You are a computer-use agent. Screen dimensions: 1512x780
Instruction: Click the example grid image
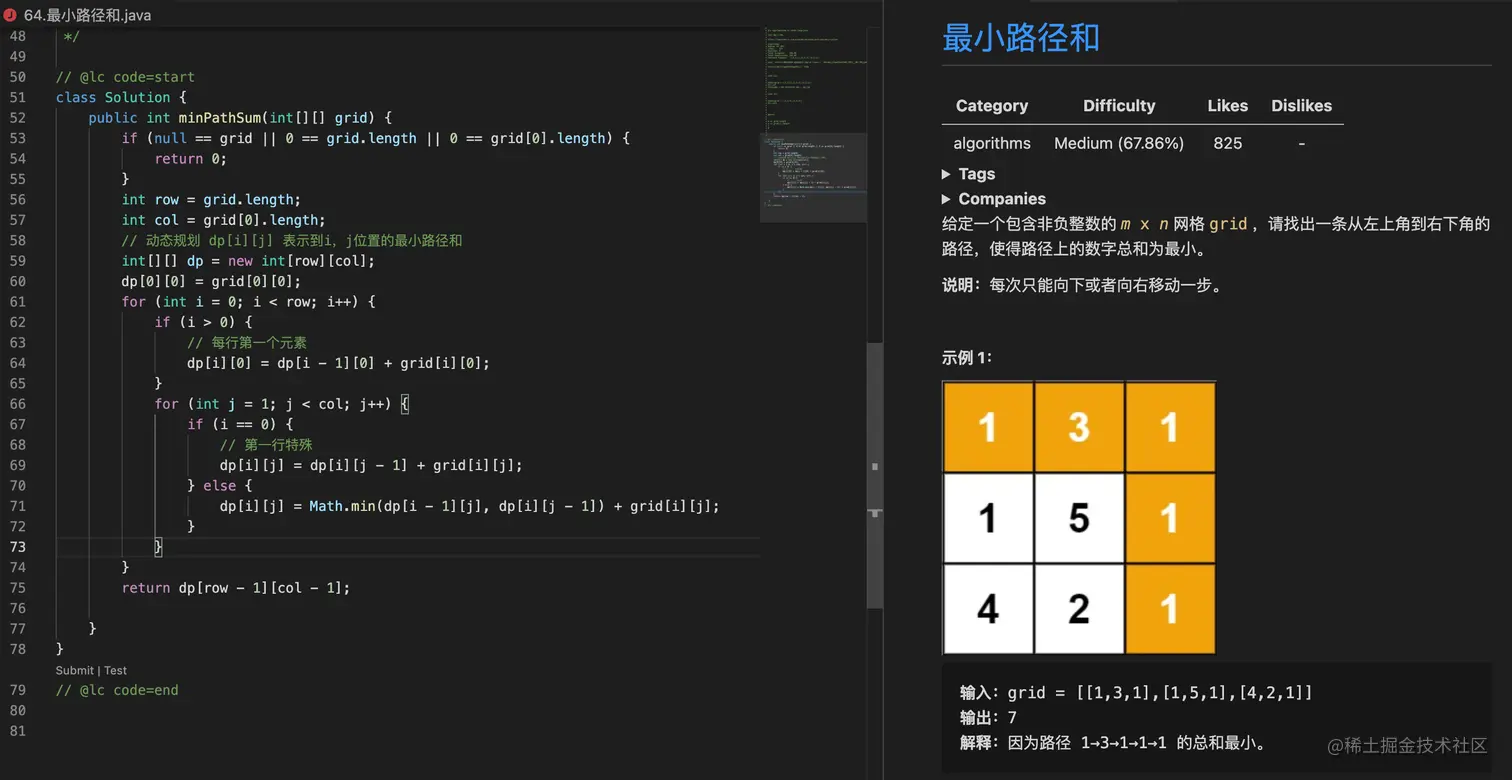(x=1079, y=518)
